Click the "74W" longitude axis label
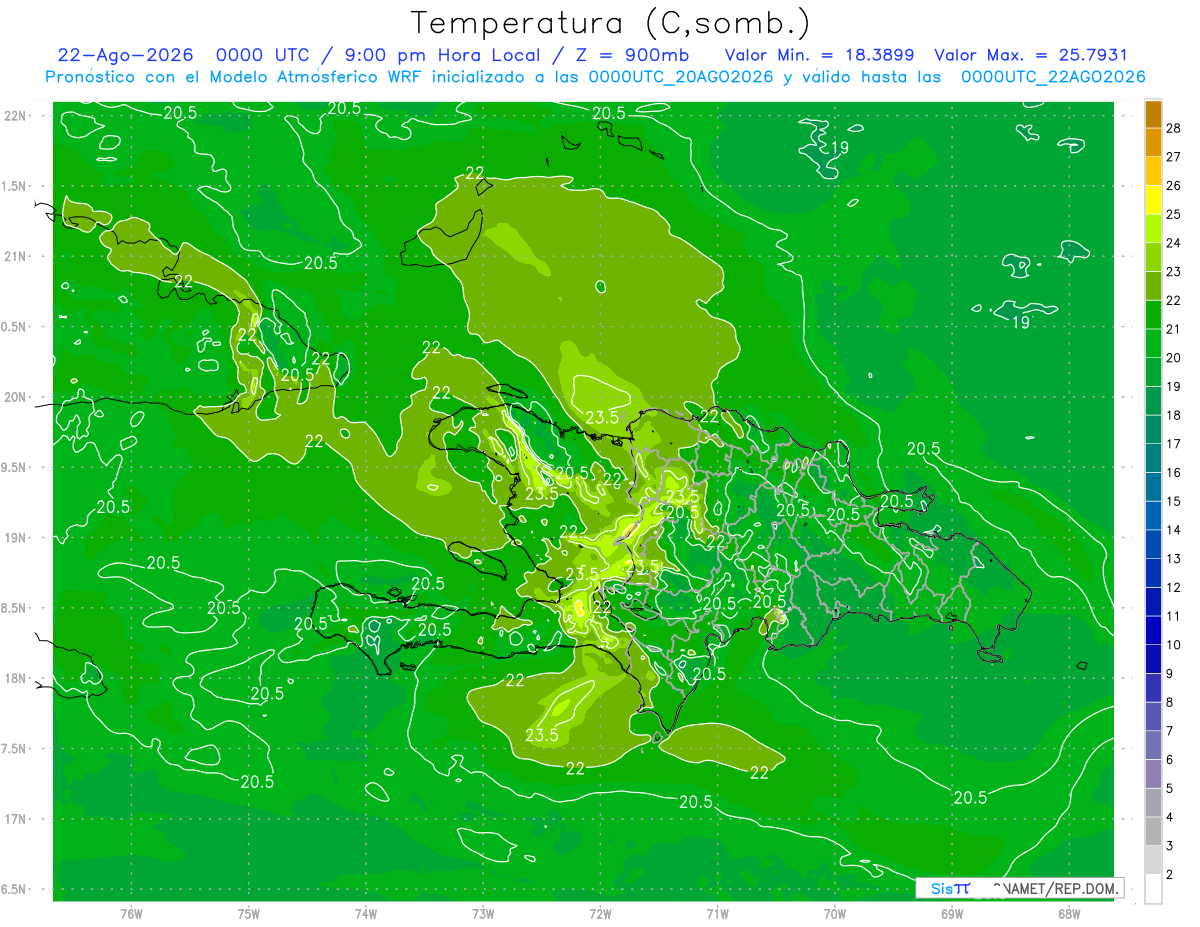The image size is (1200, 927). pyautogui.click(x=366, y=914)
